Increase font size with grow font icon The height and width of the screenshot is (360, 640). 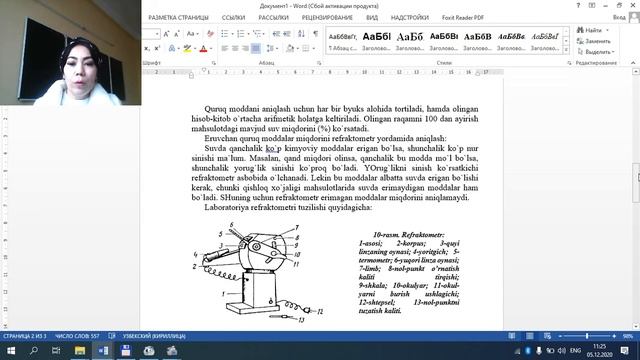(166, 34)
